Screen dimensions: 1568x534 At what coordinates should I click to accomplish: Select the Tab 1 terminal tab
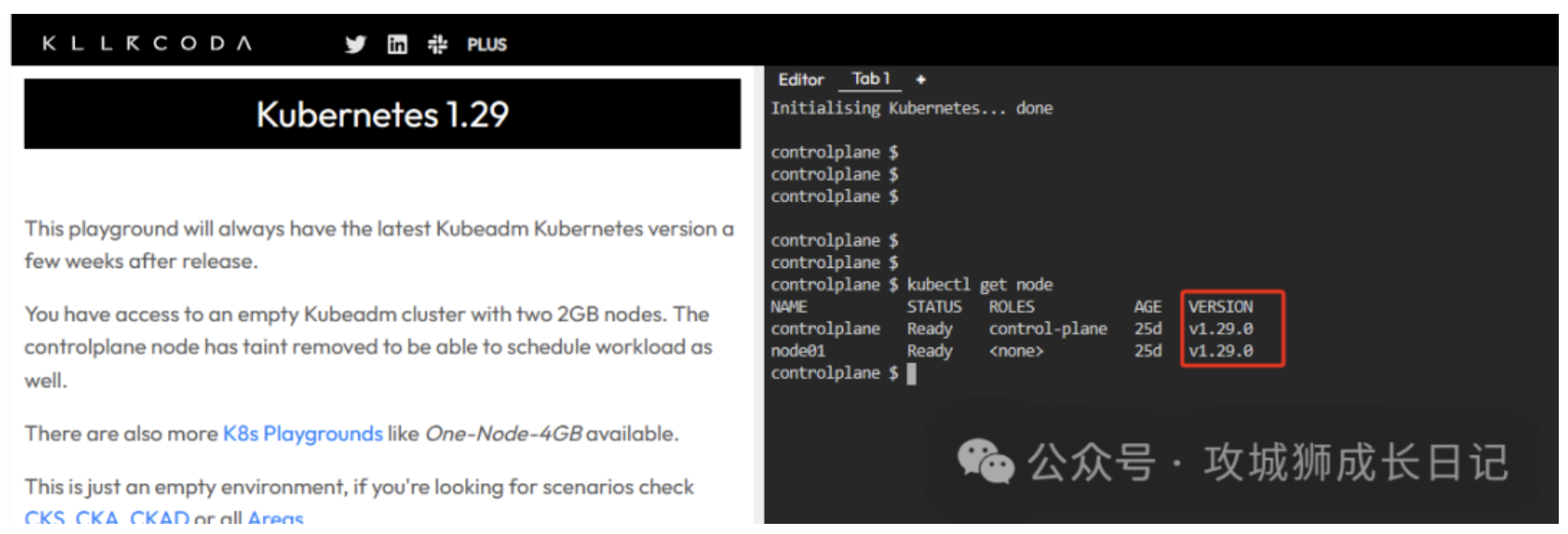coord(871,79)
